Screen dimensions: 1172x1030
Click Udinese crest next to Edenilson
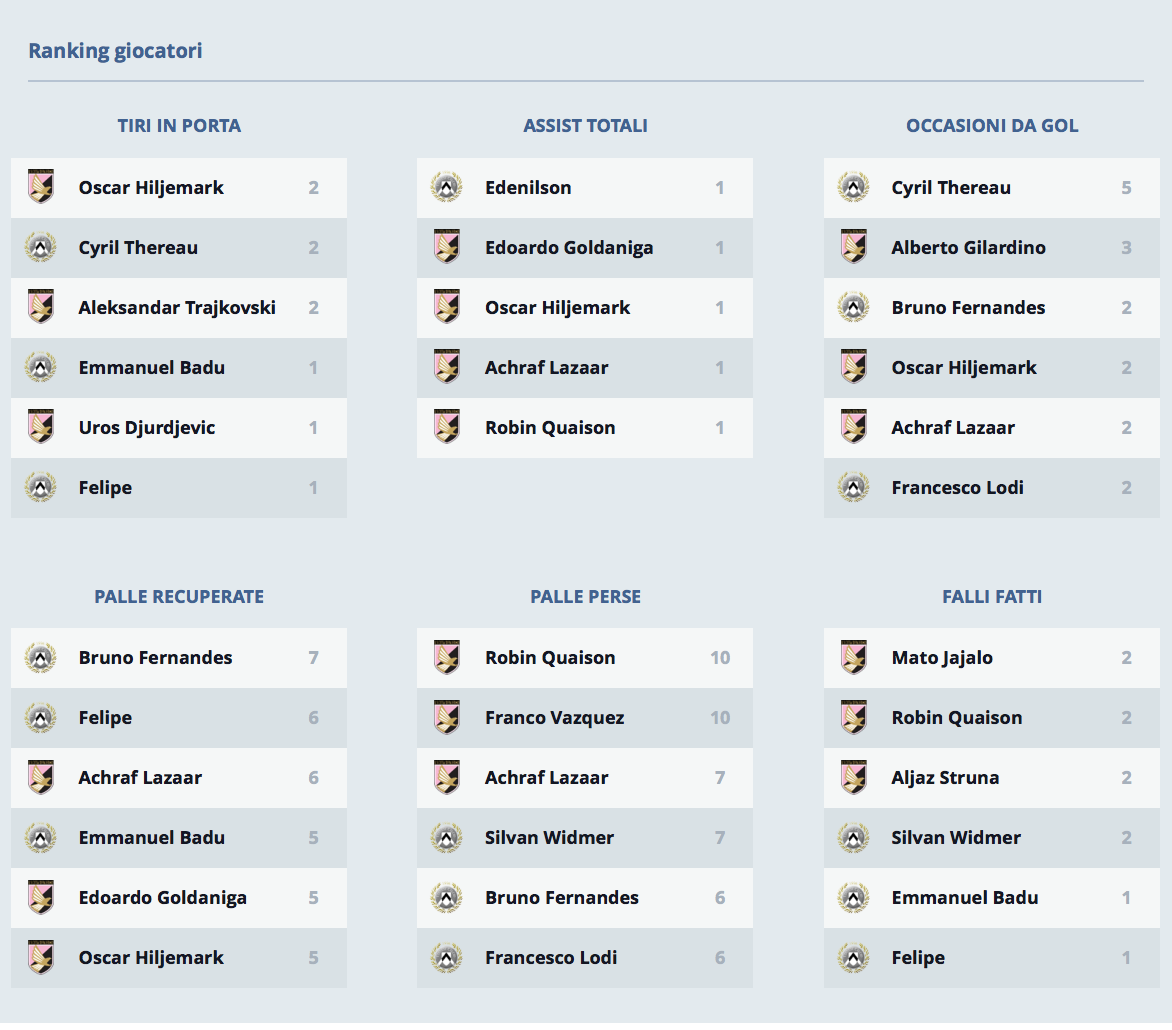coord(447,187)
